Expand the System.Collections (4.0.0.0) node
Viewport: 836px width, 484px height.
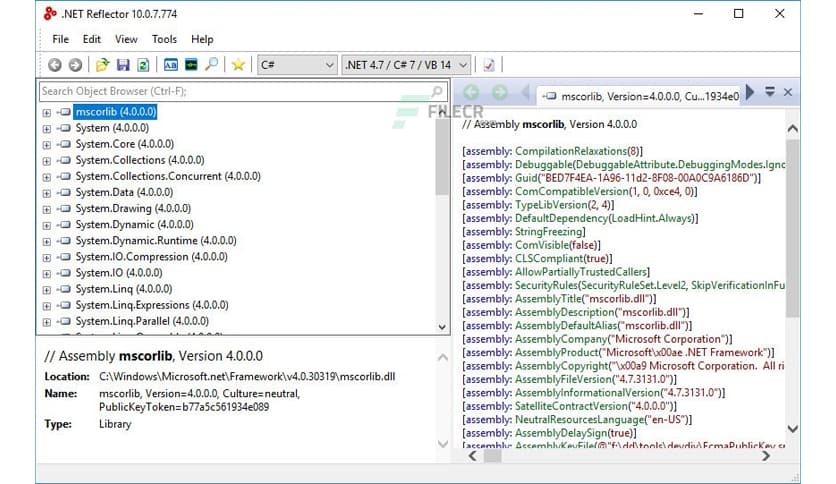(47, 160)
